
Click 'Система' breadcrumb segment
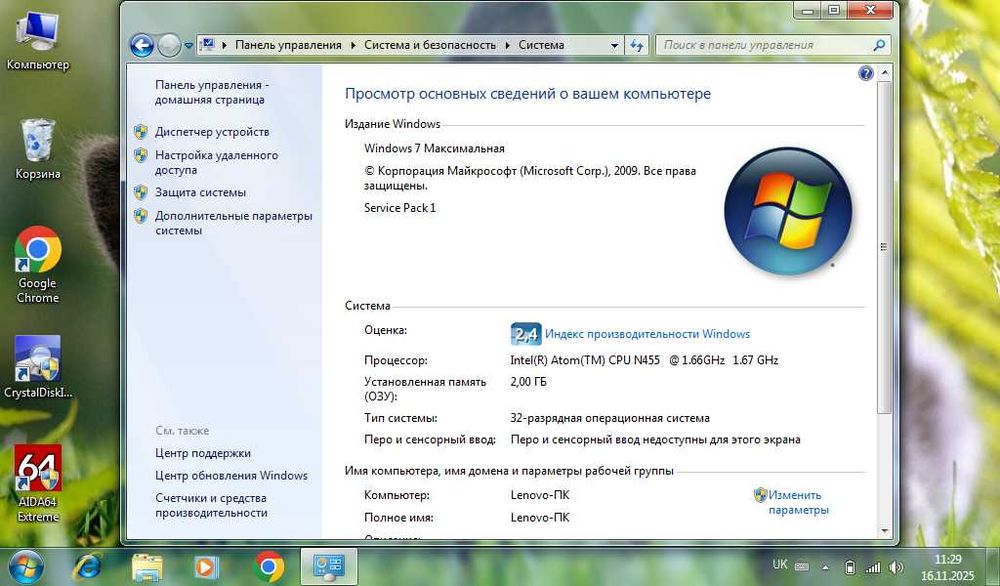541,45
